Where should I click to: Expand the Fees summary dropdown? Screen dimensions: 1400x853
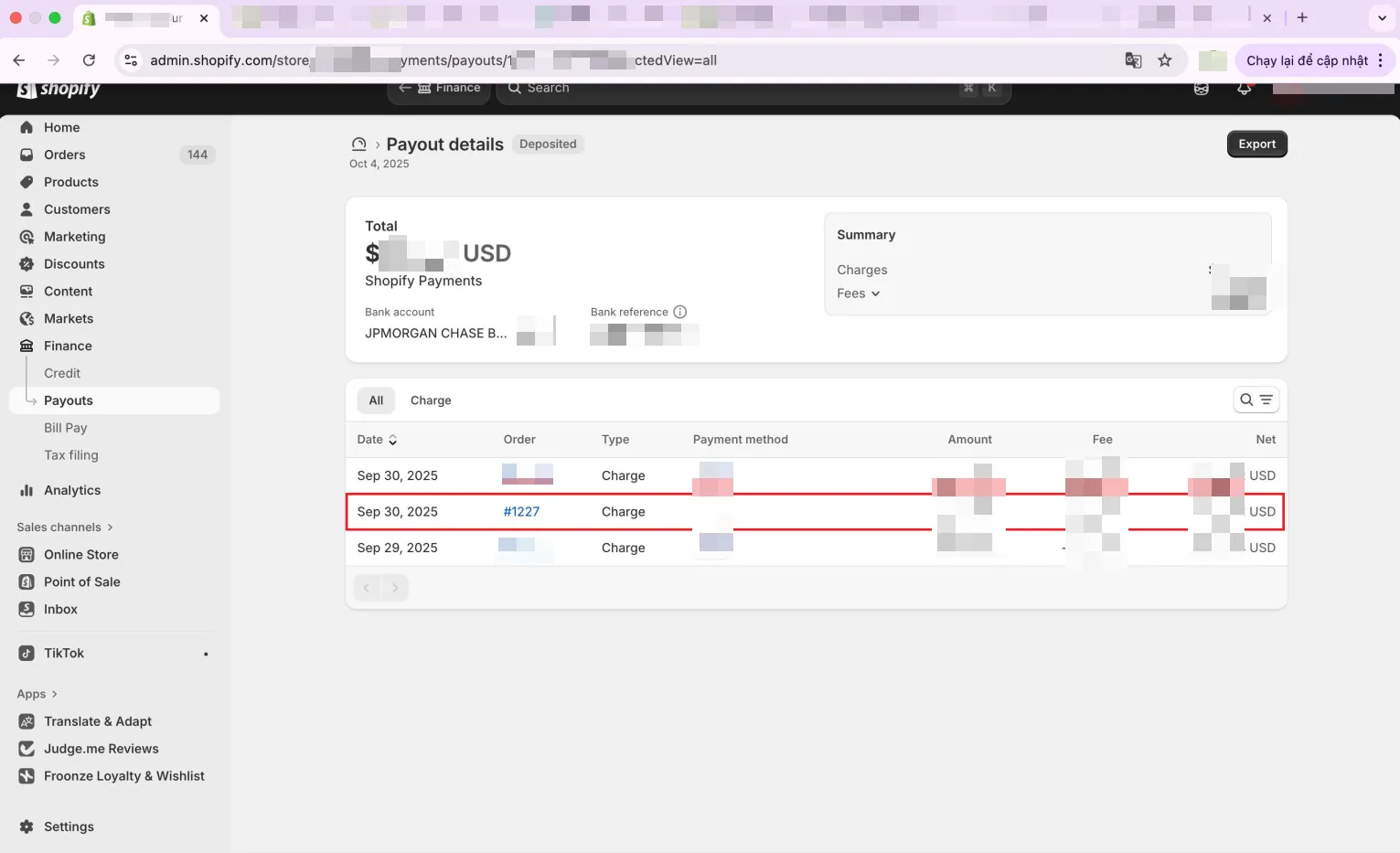pos(859,293)
